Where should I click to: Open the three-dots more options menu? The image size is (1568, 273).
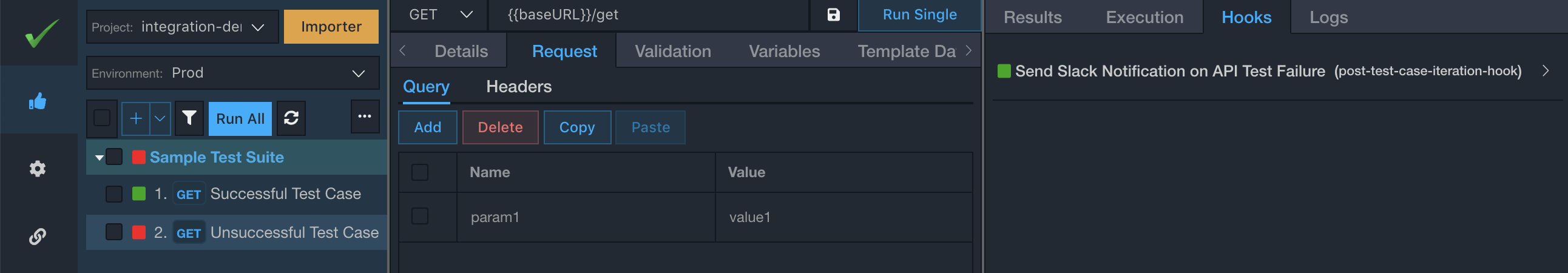365,116
